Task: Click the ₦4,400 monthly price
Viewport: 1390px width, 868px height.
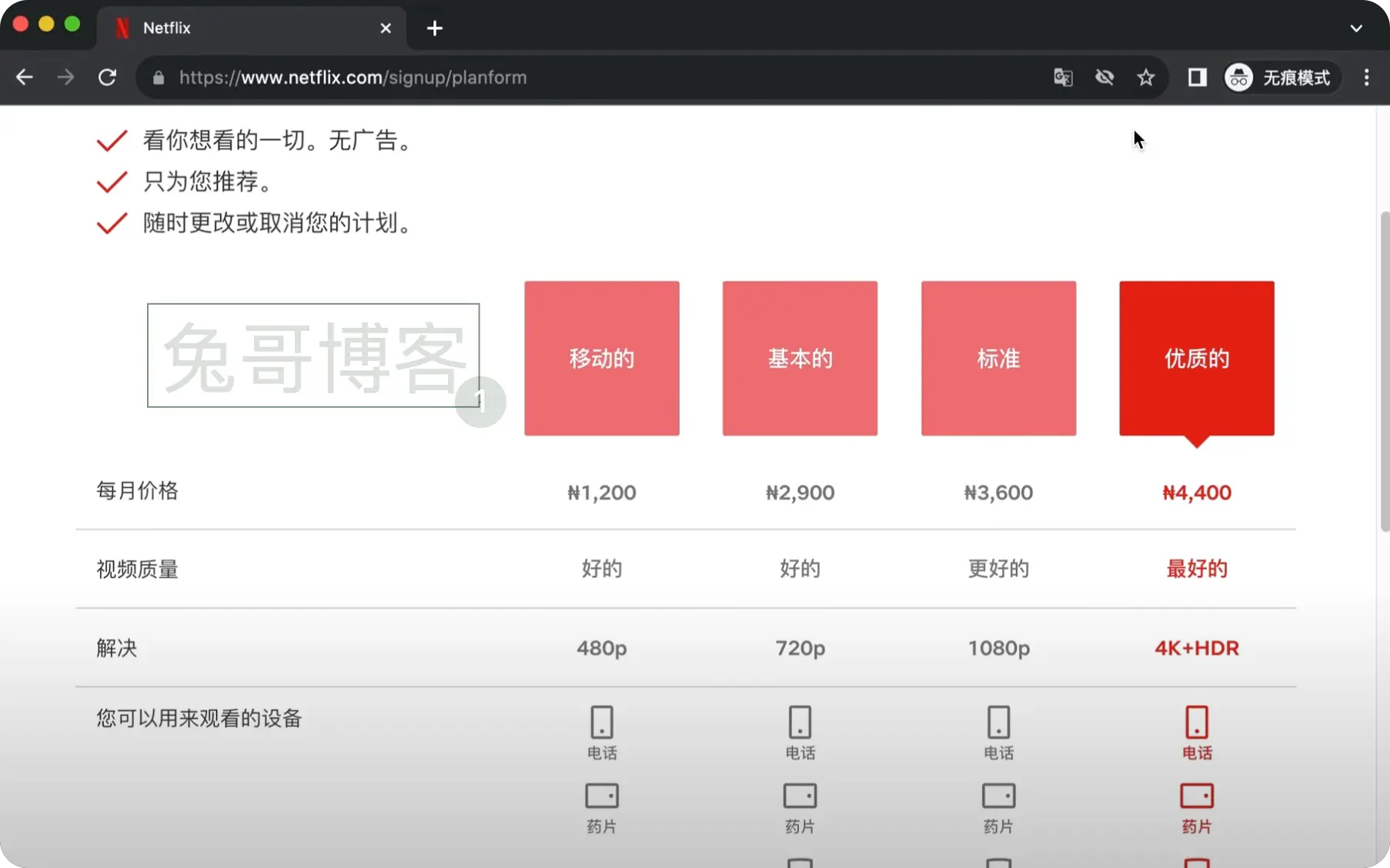Action: coord(1197,492)
